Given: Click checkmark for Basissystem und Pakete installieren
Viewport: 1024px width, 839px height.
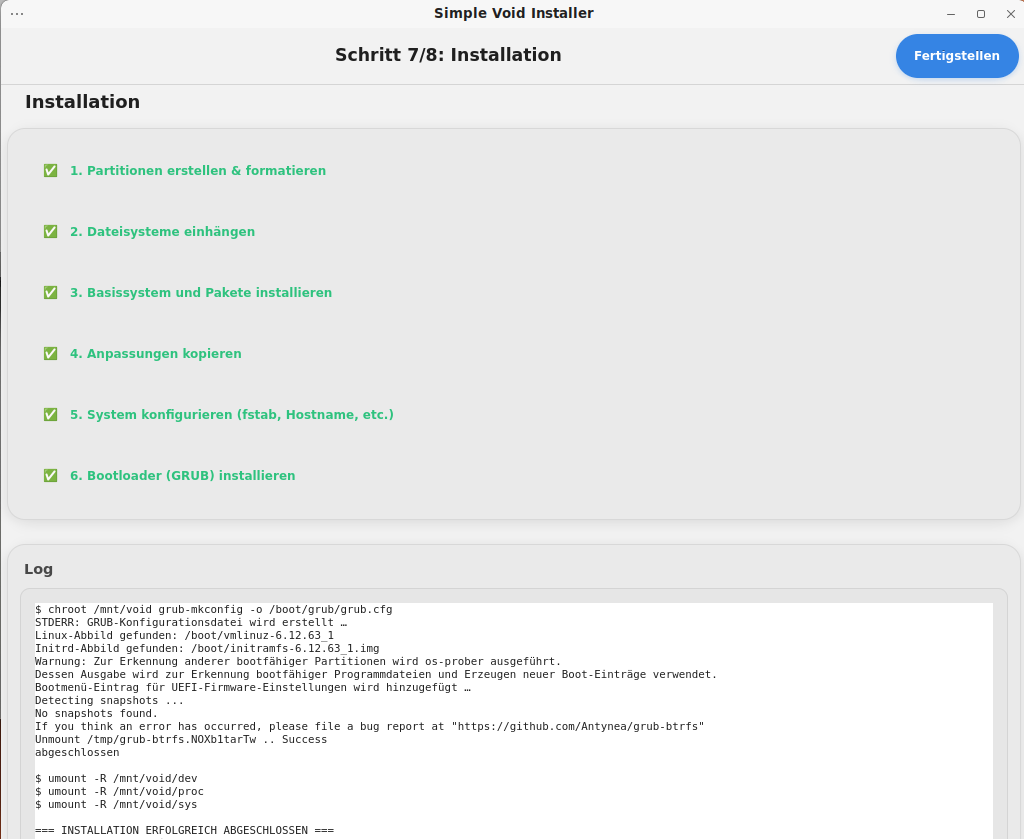Looking at the screenshot, I should pos(50,293).
